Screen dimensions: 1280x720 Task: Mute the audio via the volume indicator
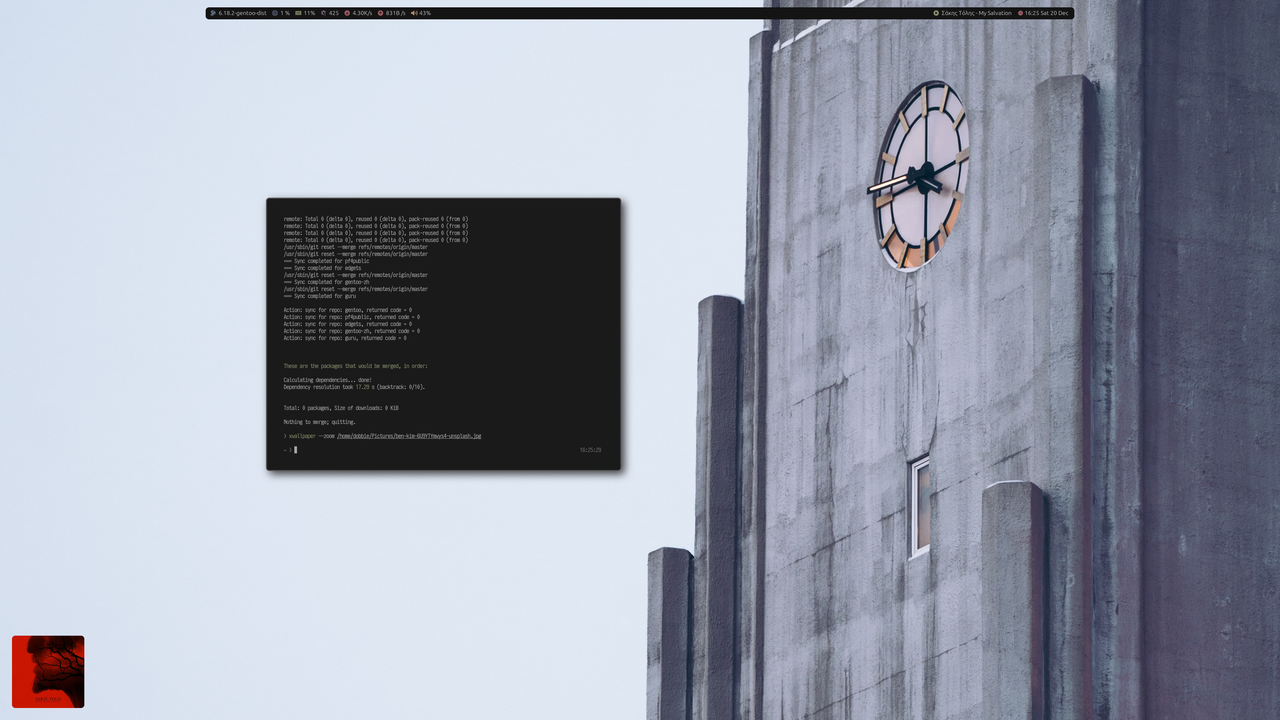click(424, 13)
